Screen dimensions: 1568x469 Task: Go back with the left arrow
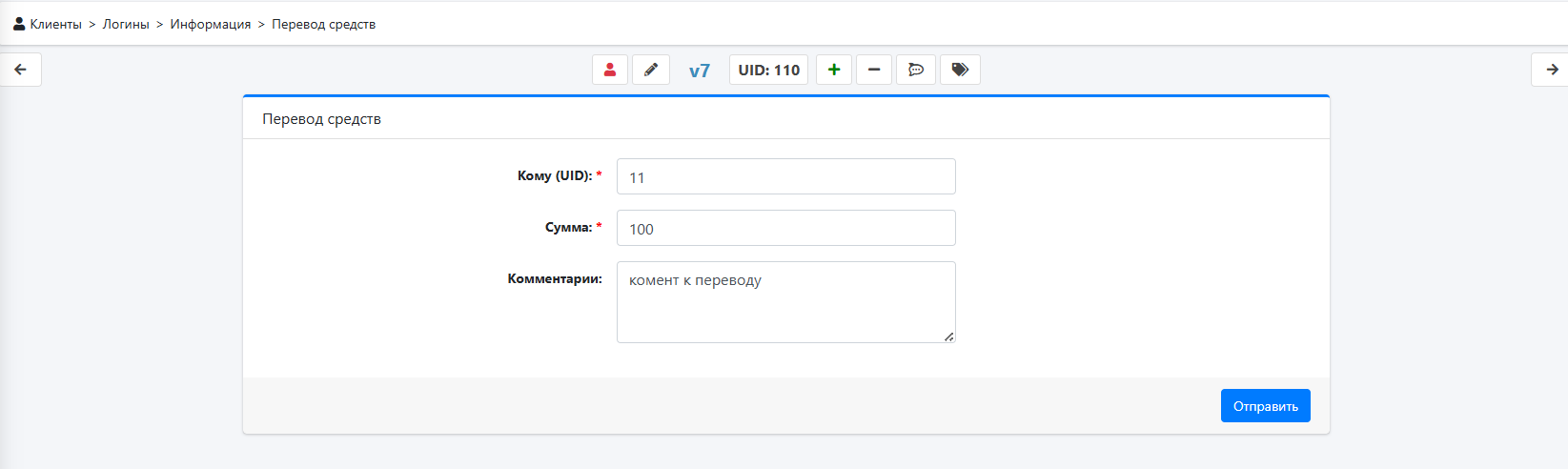tap(20, 70)
